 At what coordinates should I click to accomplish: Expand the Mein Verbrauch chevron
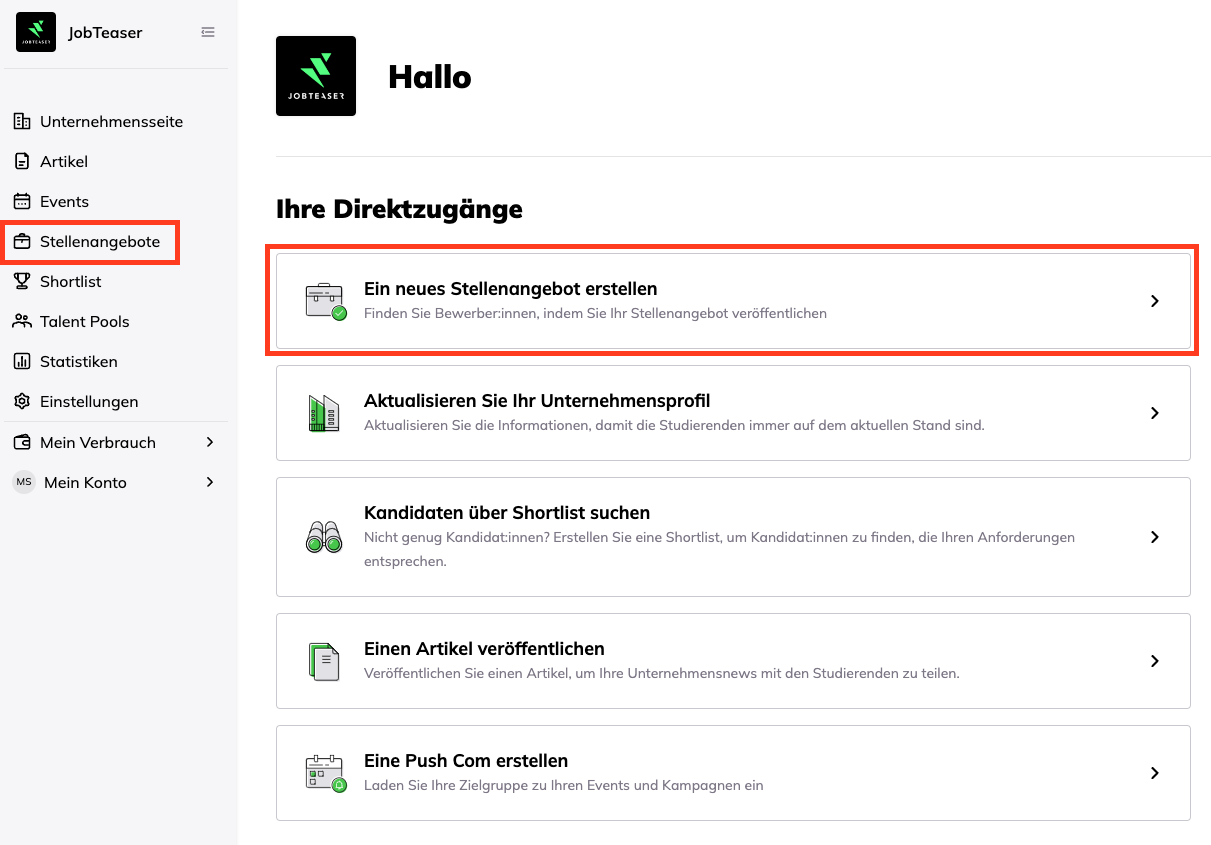(x=209, y=442)
